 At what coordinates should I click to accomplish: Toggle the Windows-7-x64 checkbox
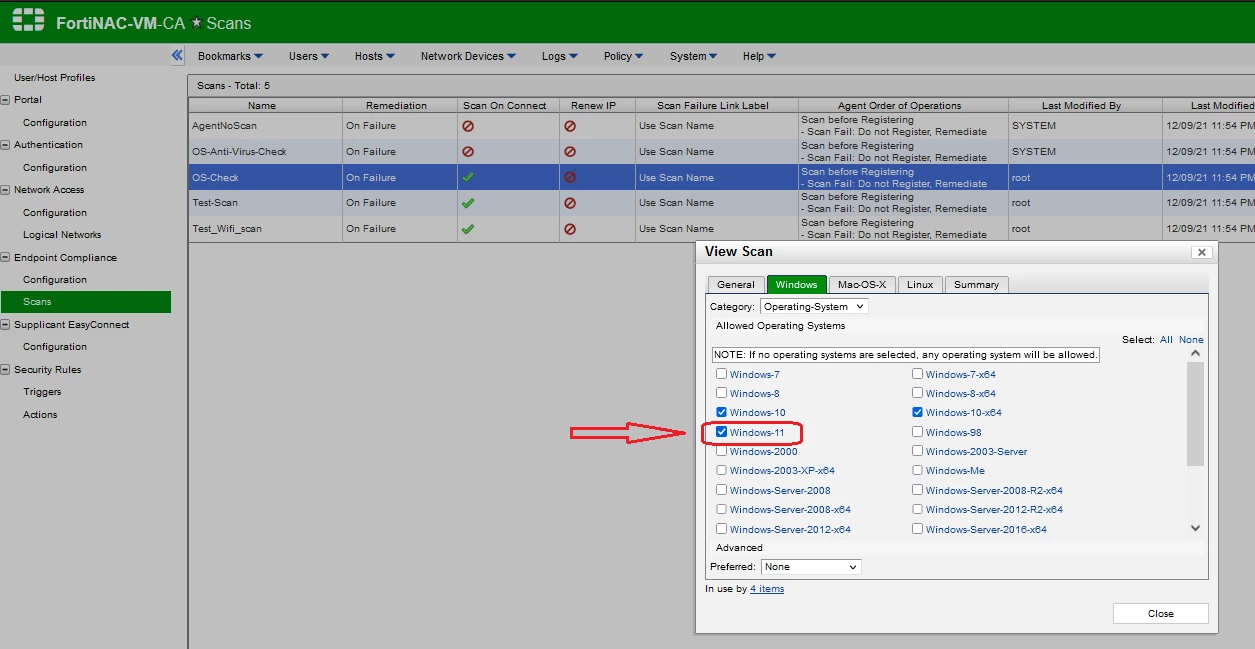(x=918, y=374)
